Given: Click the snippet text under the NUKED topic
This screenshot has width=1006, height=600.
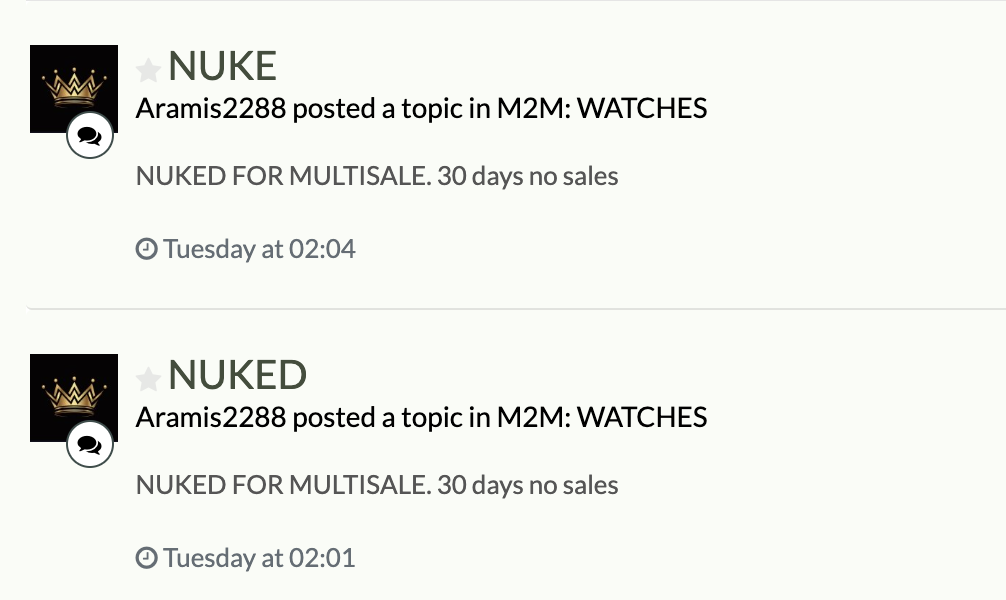Looking at the screenshot, I should [x=377, y=485].
